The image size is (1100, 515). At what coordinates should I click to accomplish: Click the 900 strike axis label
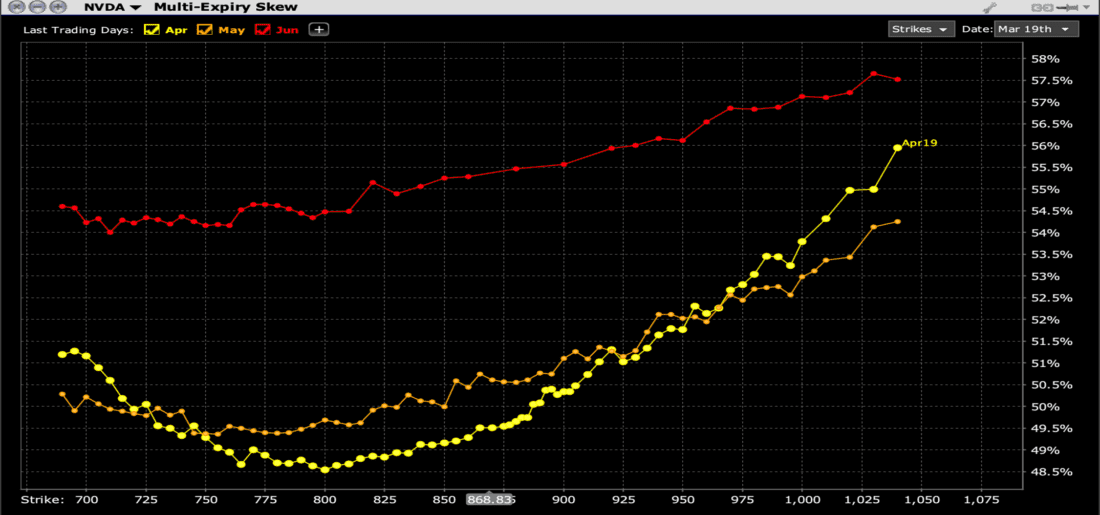point(563,500)
